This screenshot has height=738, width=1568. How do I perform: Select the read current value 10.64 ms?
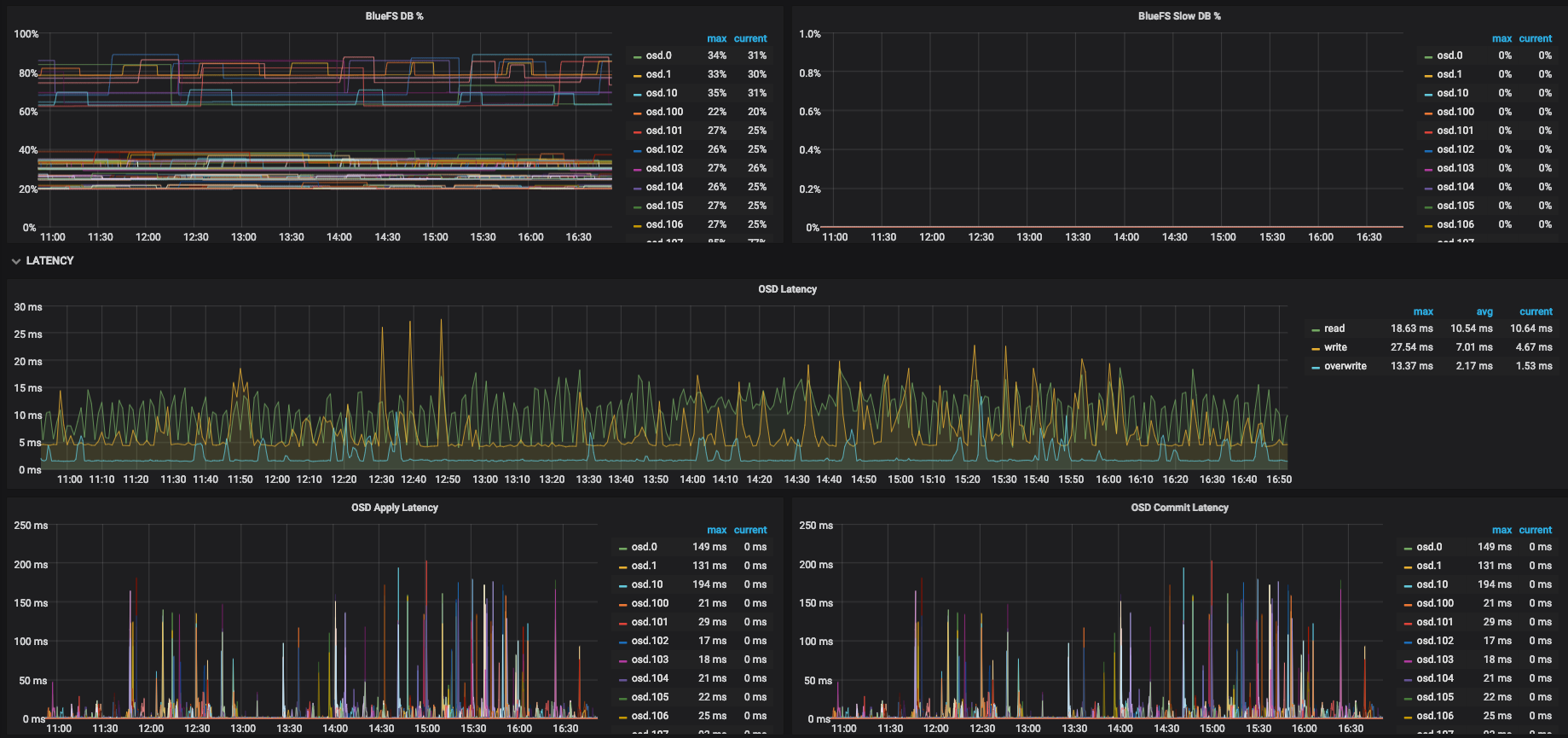click(1530, 328)
